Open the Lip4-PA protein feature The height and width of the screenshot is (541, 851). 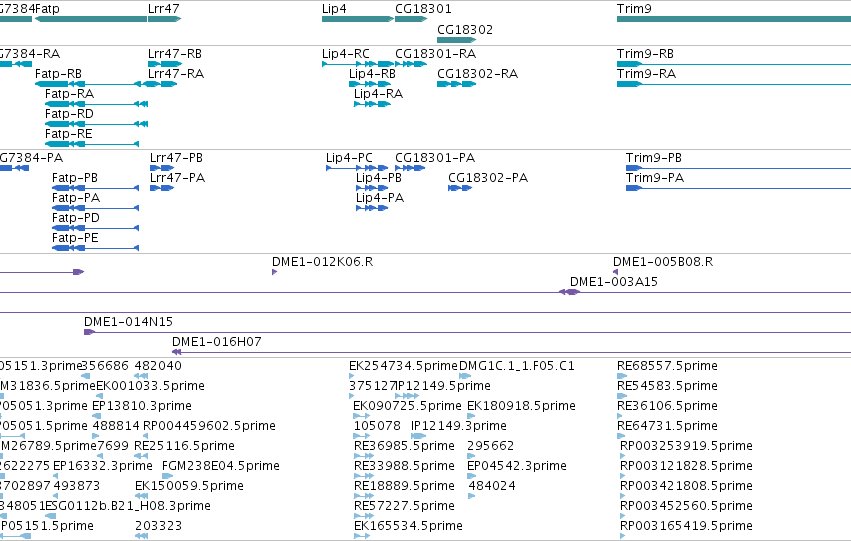(380, 198)
